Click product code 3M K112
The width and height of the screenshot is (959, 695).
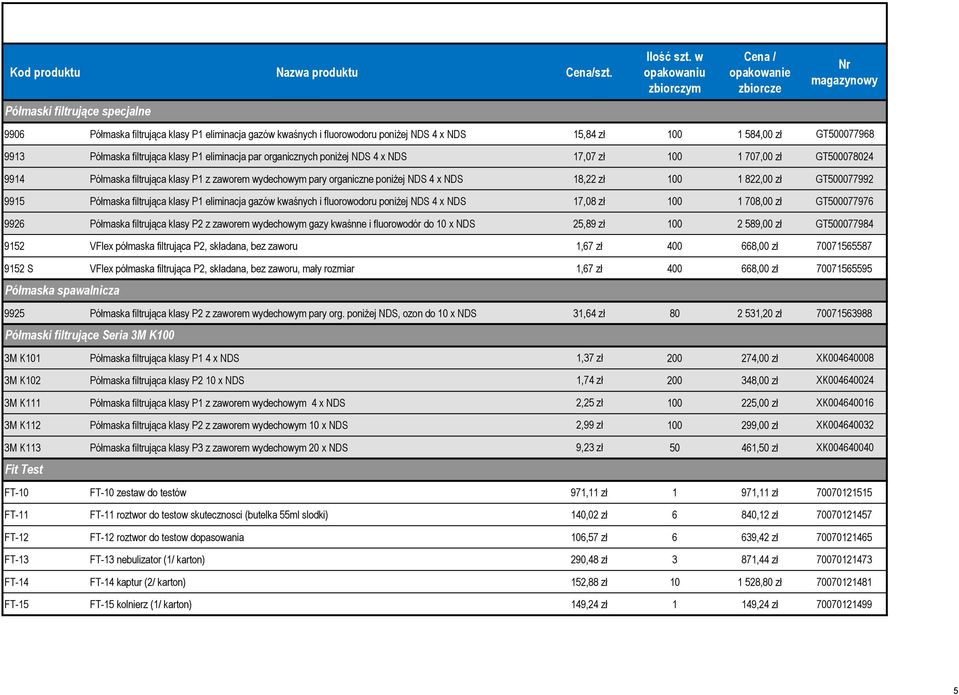click(23, 425)
